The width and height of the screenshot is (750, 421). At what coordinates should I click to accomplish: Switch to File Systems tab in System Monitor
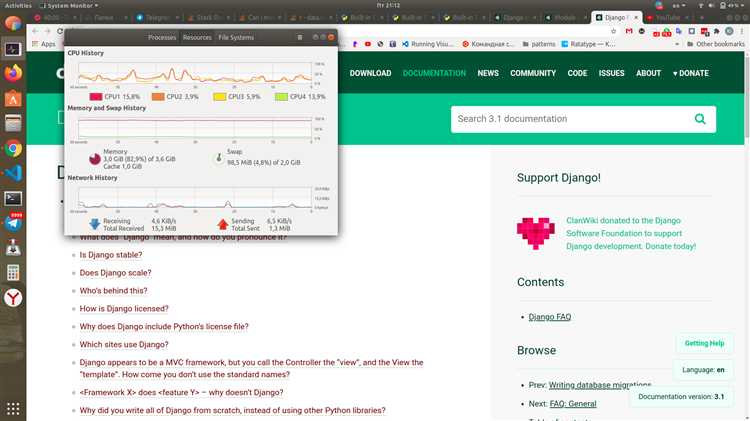236,37
